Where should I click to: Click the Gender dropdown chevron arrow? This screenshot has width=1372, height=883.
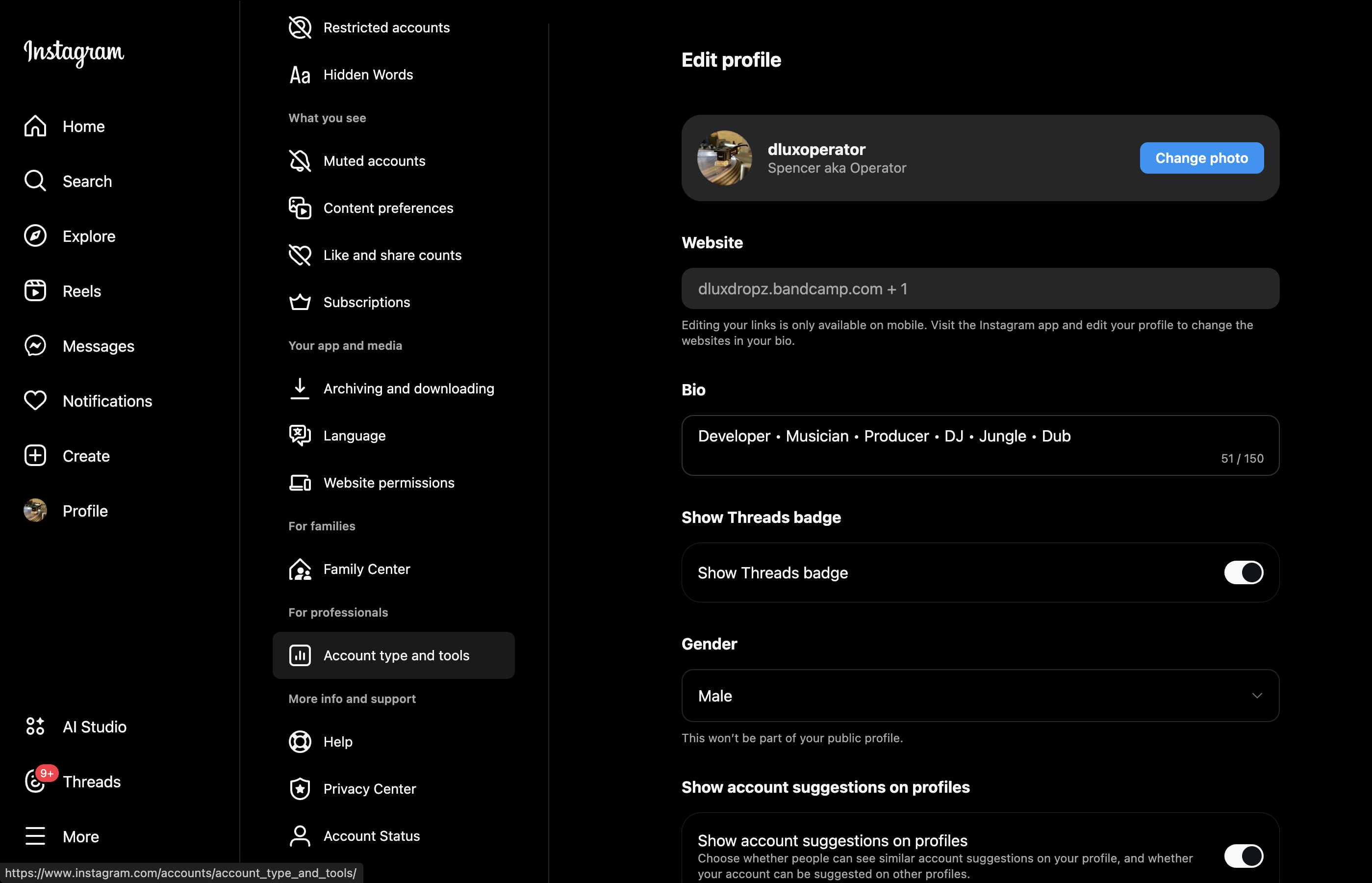pyautogui.click(x=1257, y=696)
